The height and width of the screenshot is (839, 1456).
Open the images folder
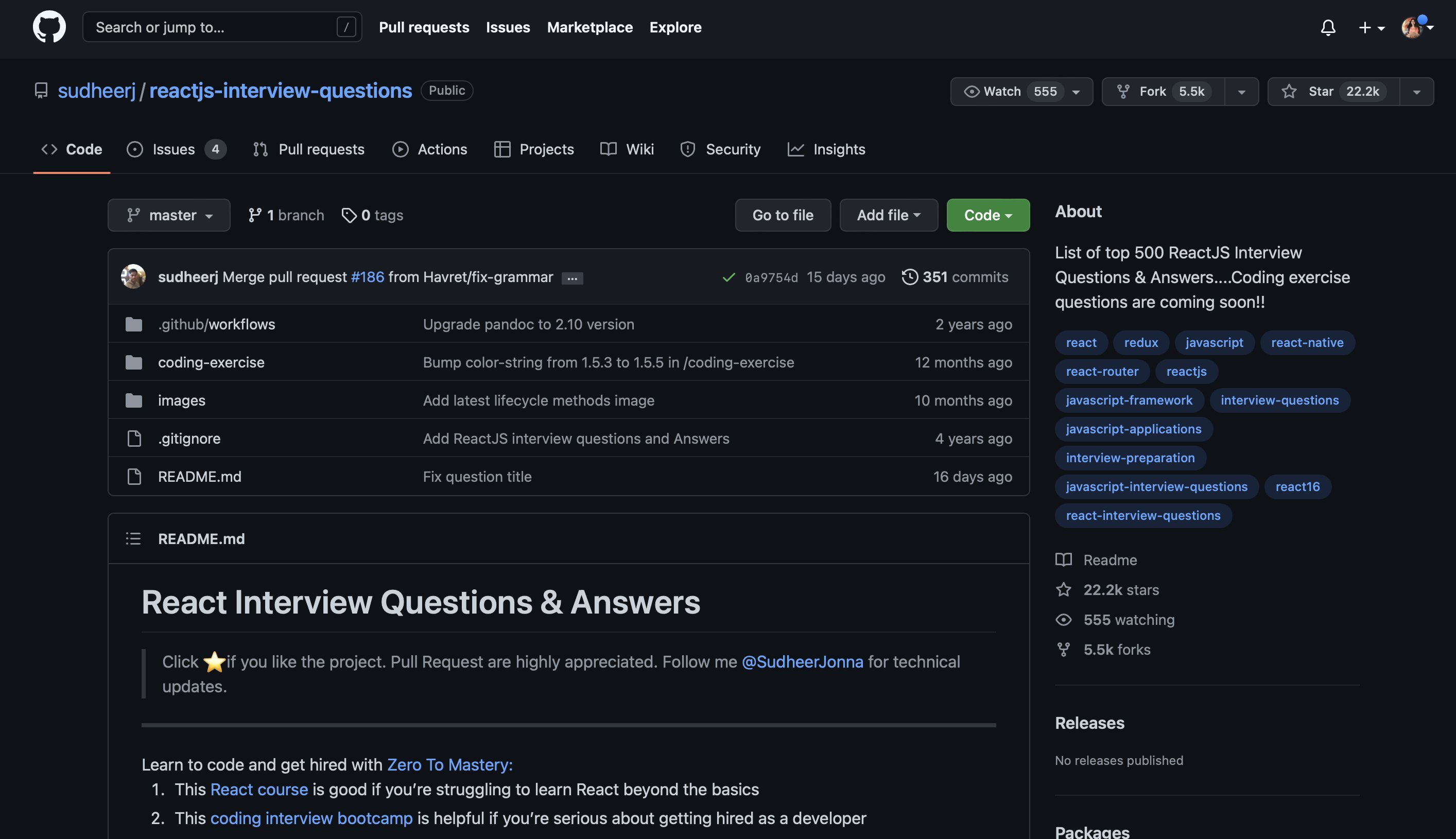[182, 400]
